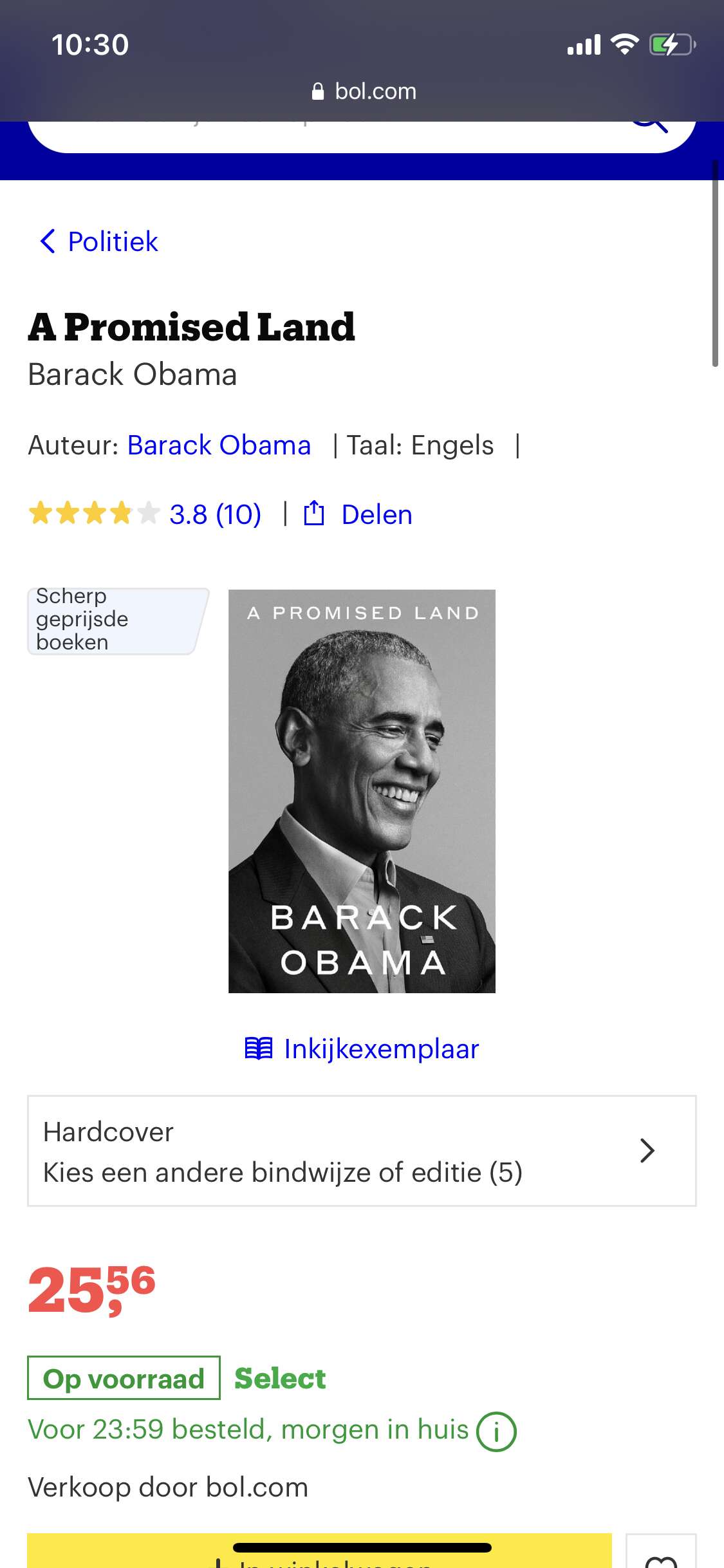Image resolution: width=724 pixels, height=1568 pixels.
Task: Tap the share icon next to Delen
Action: [313, 514]
